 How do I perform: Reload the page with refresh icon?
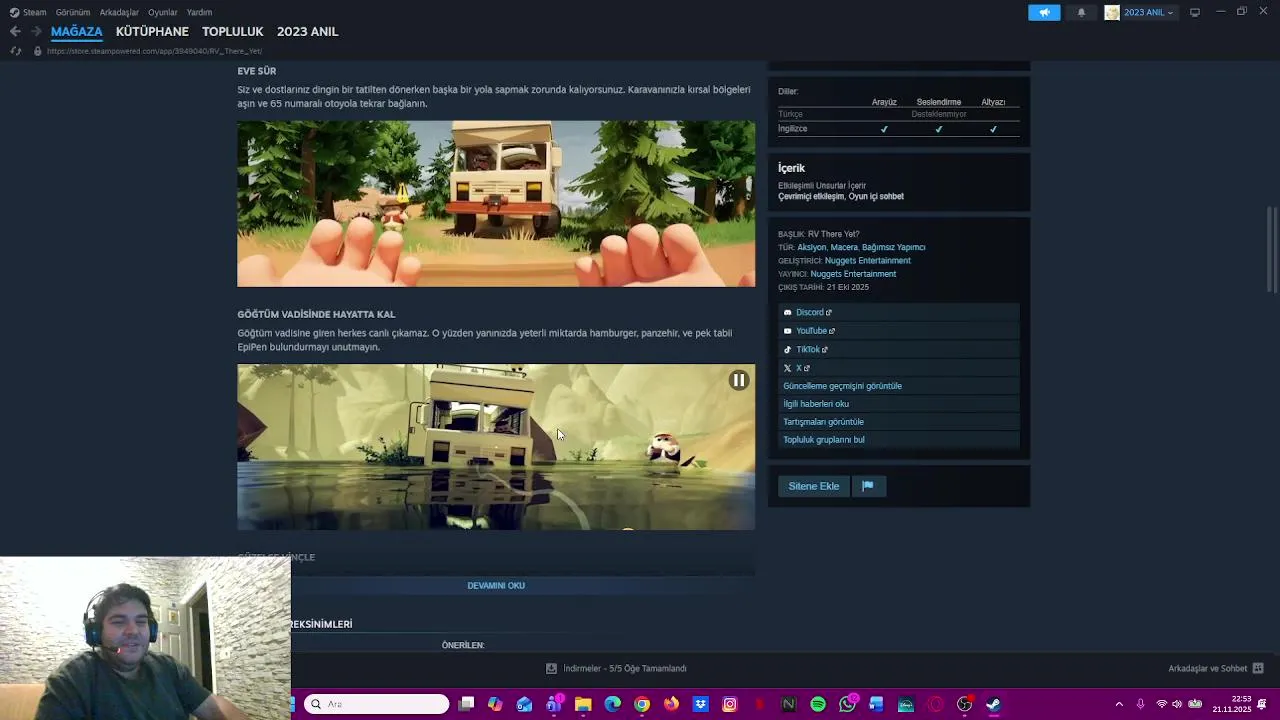click(15, 51)
